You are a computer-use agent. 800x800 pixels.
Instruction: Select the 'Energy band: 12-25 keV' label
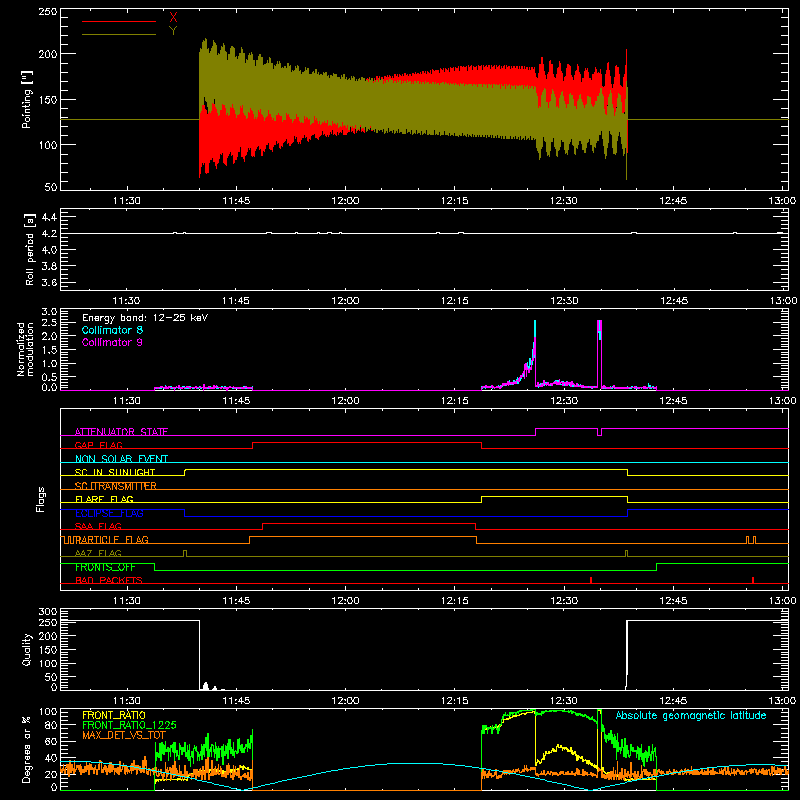[x=145, y=318]
